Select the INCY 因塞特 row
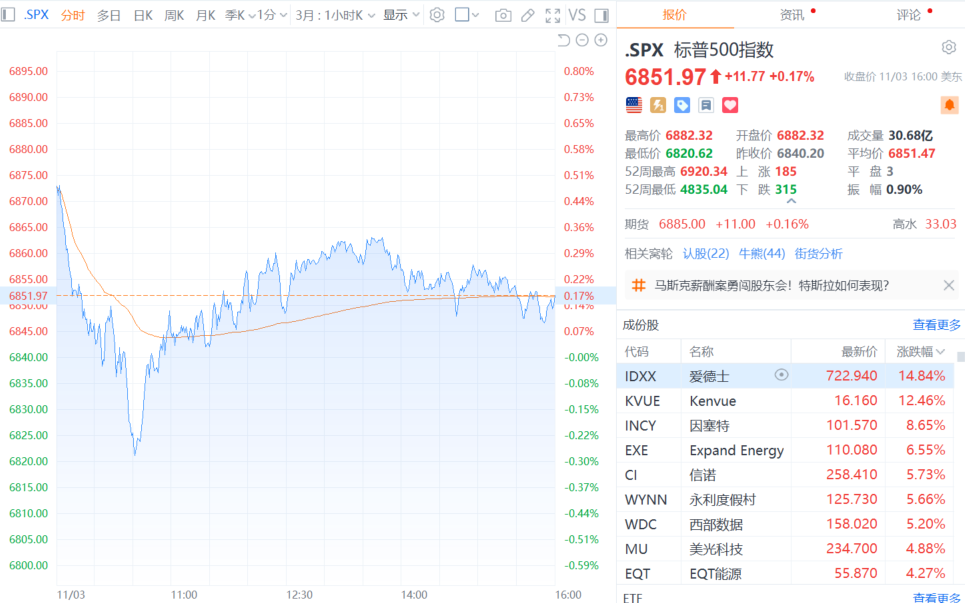 point(785,425)
